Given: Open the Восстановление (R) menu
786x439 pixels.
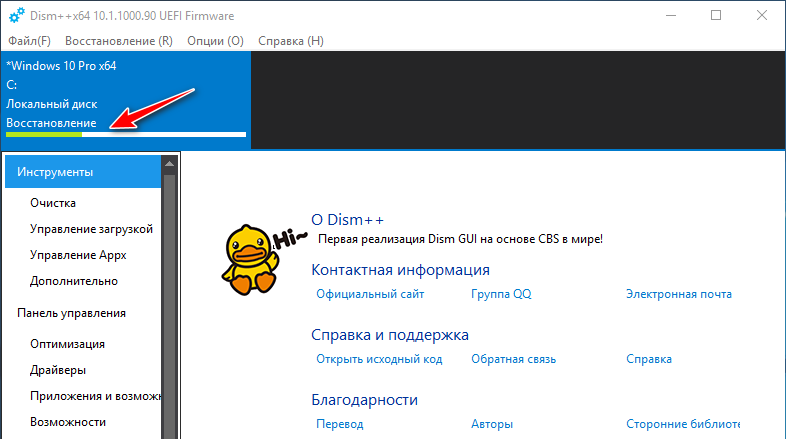Looking at the screenshot, I should [119, 41].
